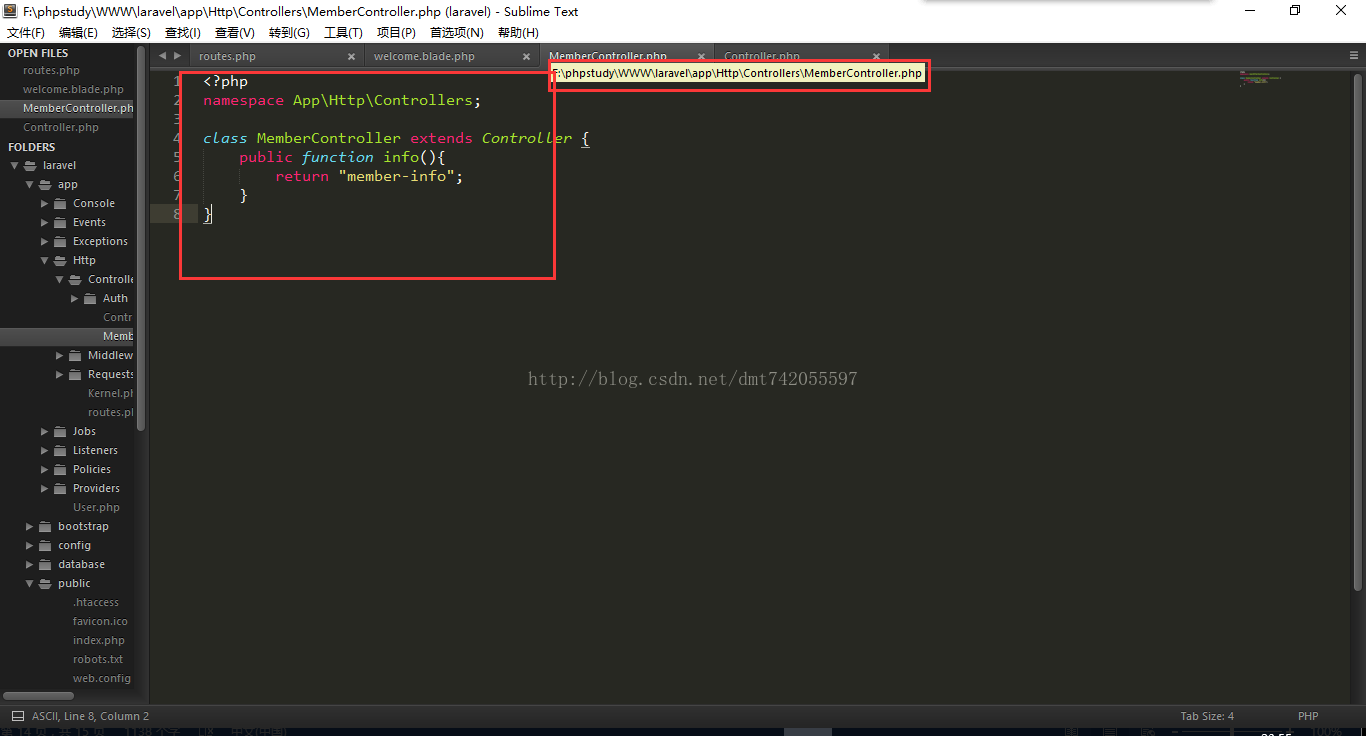Open the 首选项(N) menu
The height and width of the screenshot is (736, 1366).
pos(457,33)
